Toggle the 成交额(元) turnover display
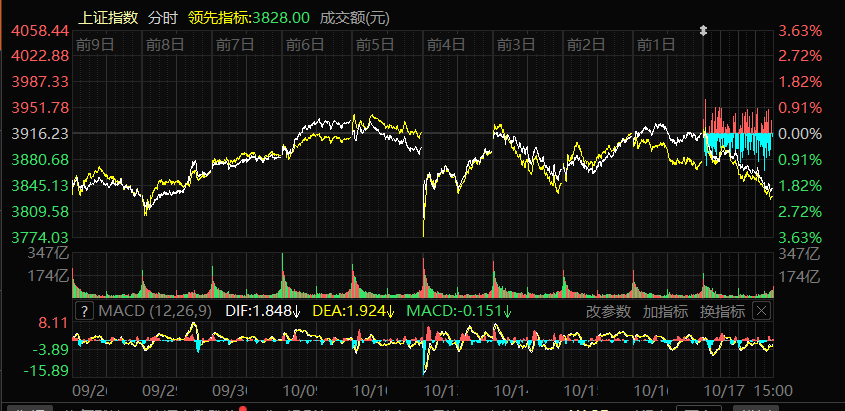This screenshot has width=845, height=411. click(353, 18)
